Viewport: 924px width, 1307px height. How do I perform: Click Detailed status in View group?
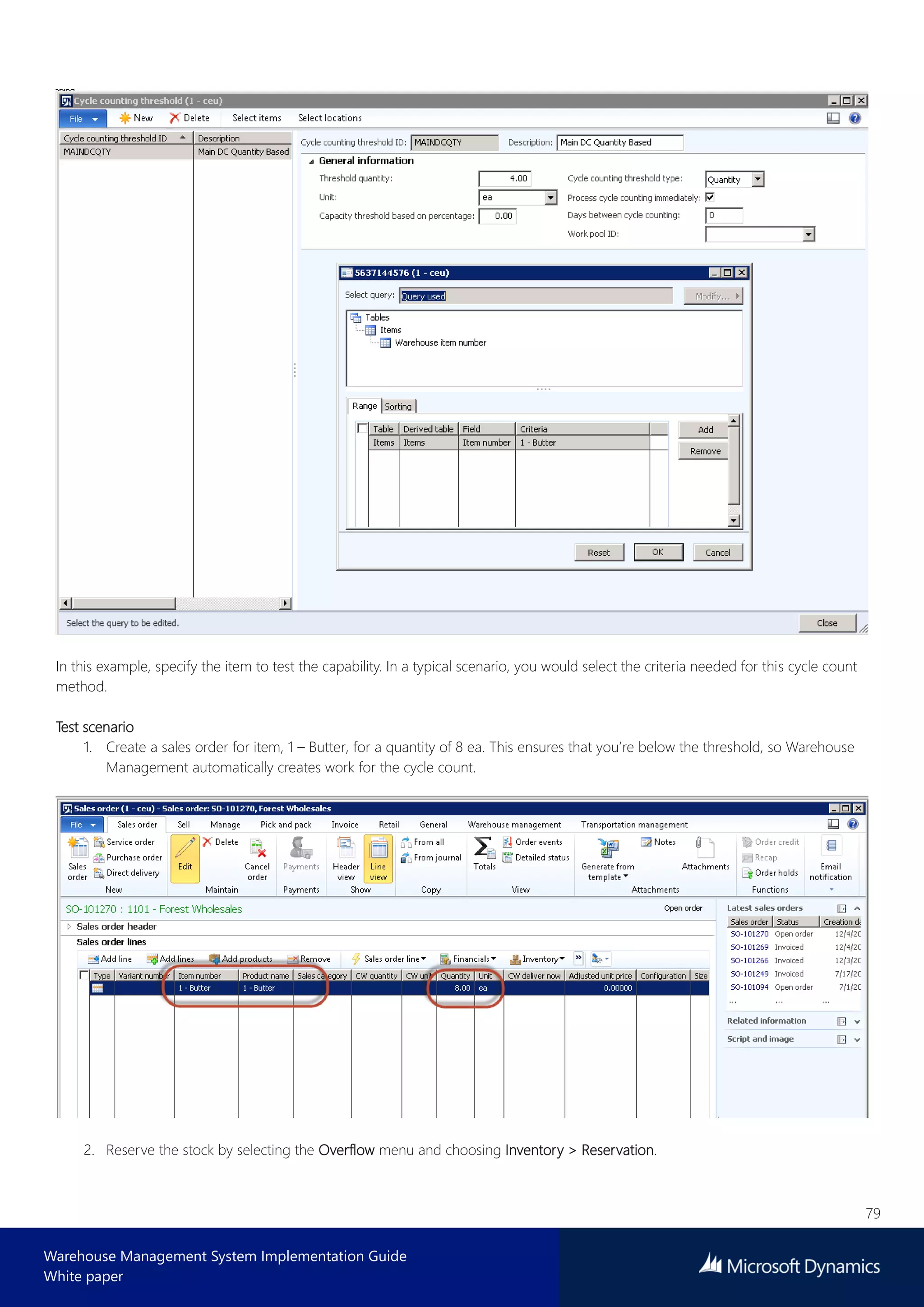(536, 857)
